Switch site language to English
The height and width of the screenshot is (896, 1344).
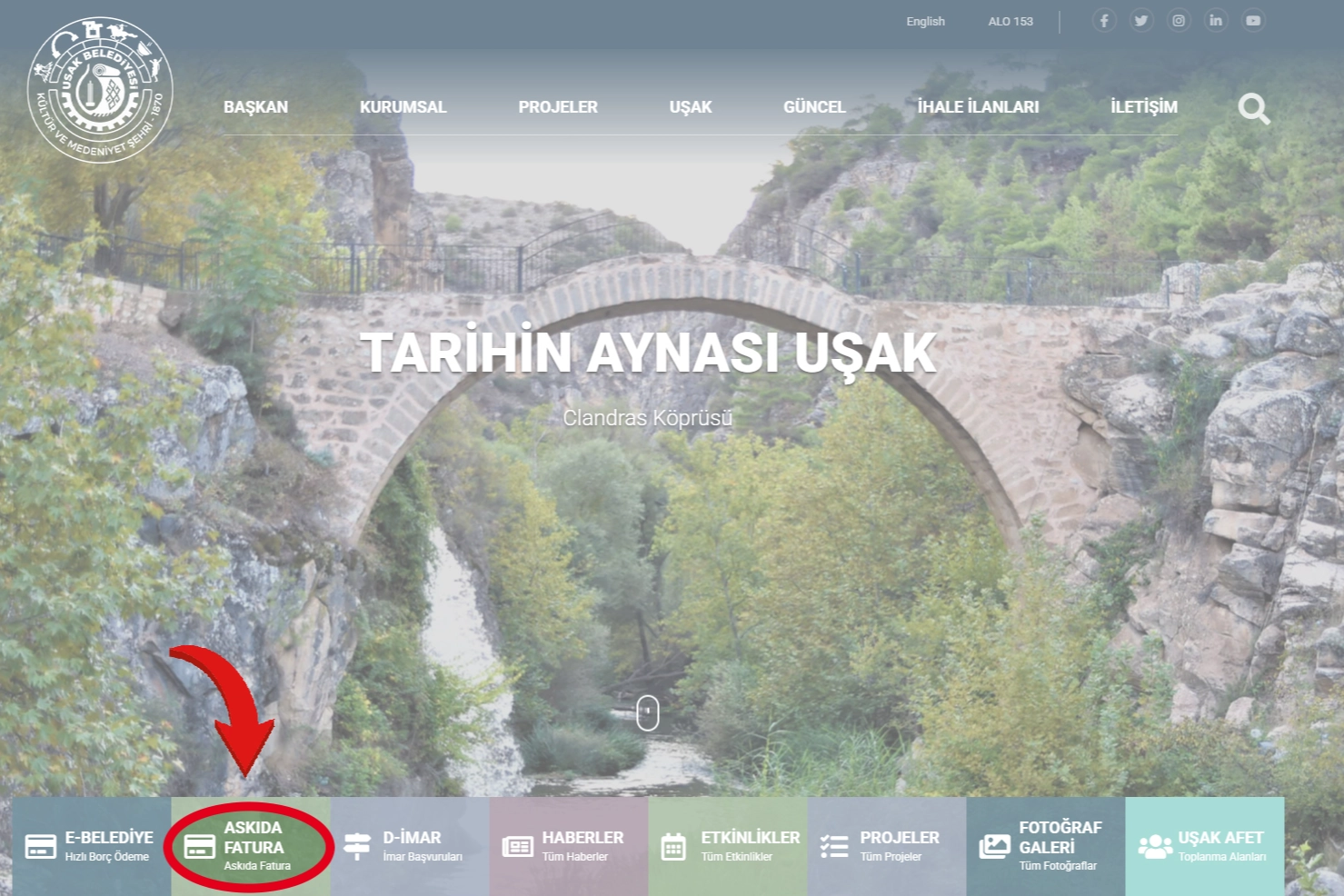coord(925,22)
